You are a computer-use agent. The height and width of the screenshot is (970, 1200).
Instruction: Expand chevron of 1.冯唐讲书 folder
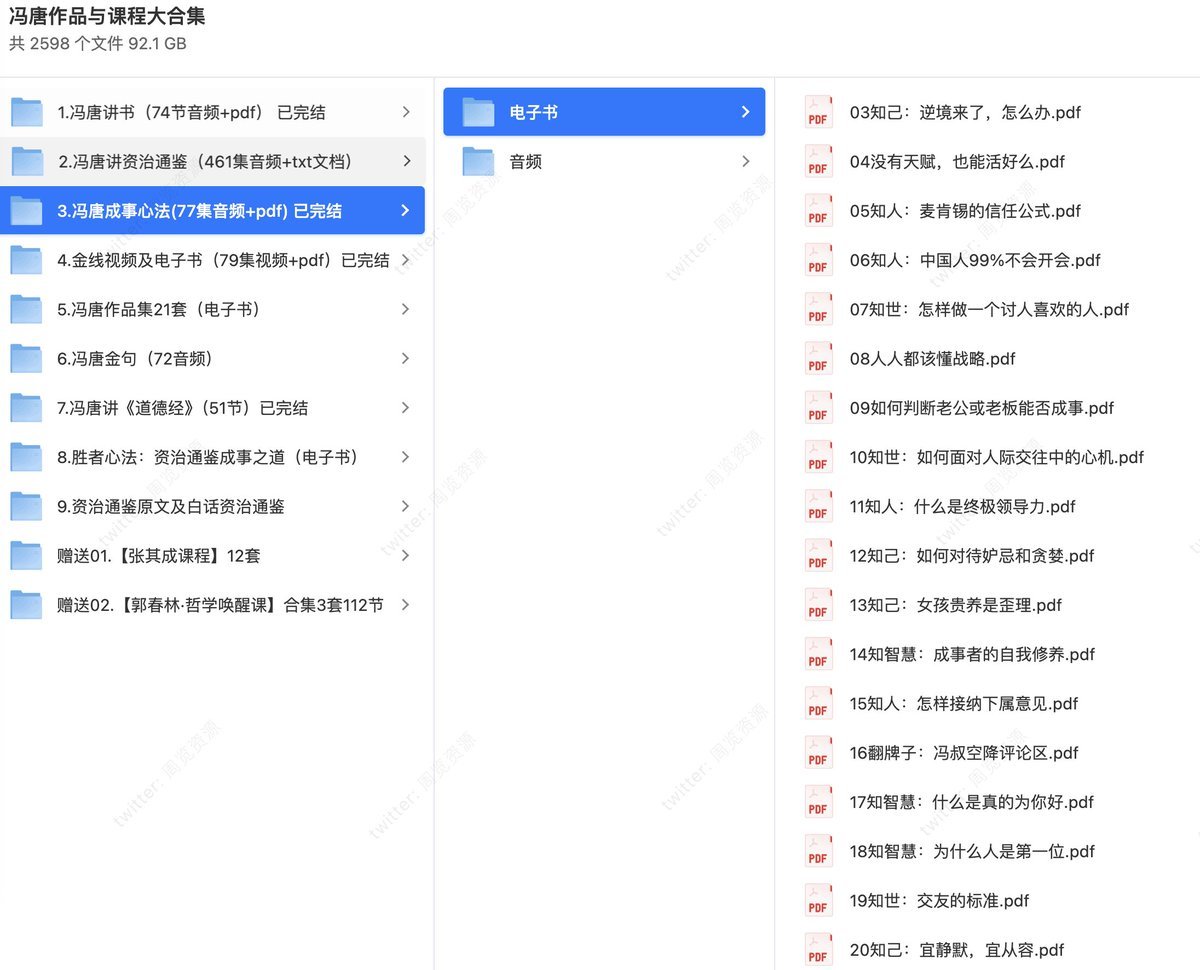(406, 112)
